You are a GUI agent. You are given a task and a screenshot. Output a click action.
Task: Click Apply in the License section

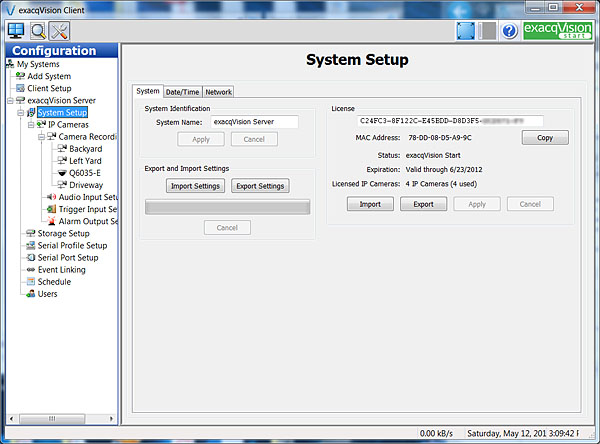pyautogui.click(x=477, y=204)
